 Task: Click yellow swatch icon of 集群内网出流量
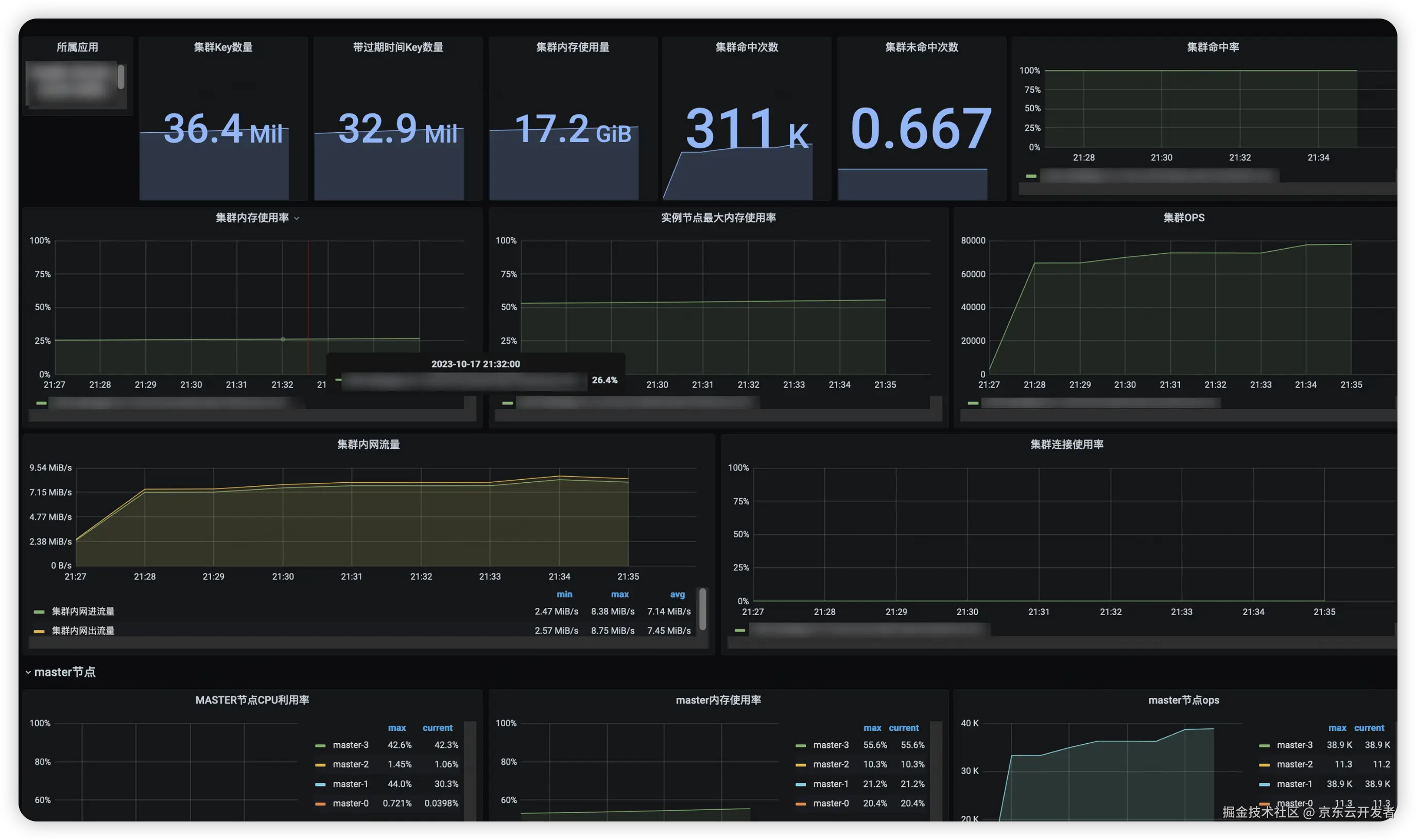pos(39,631)
